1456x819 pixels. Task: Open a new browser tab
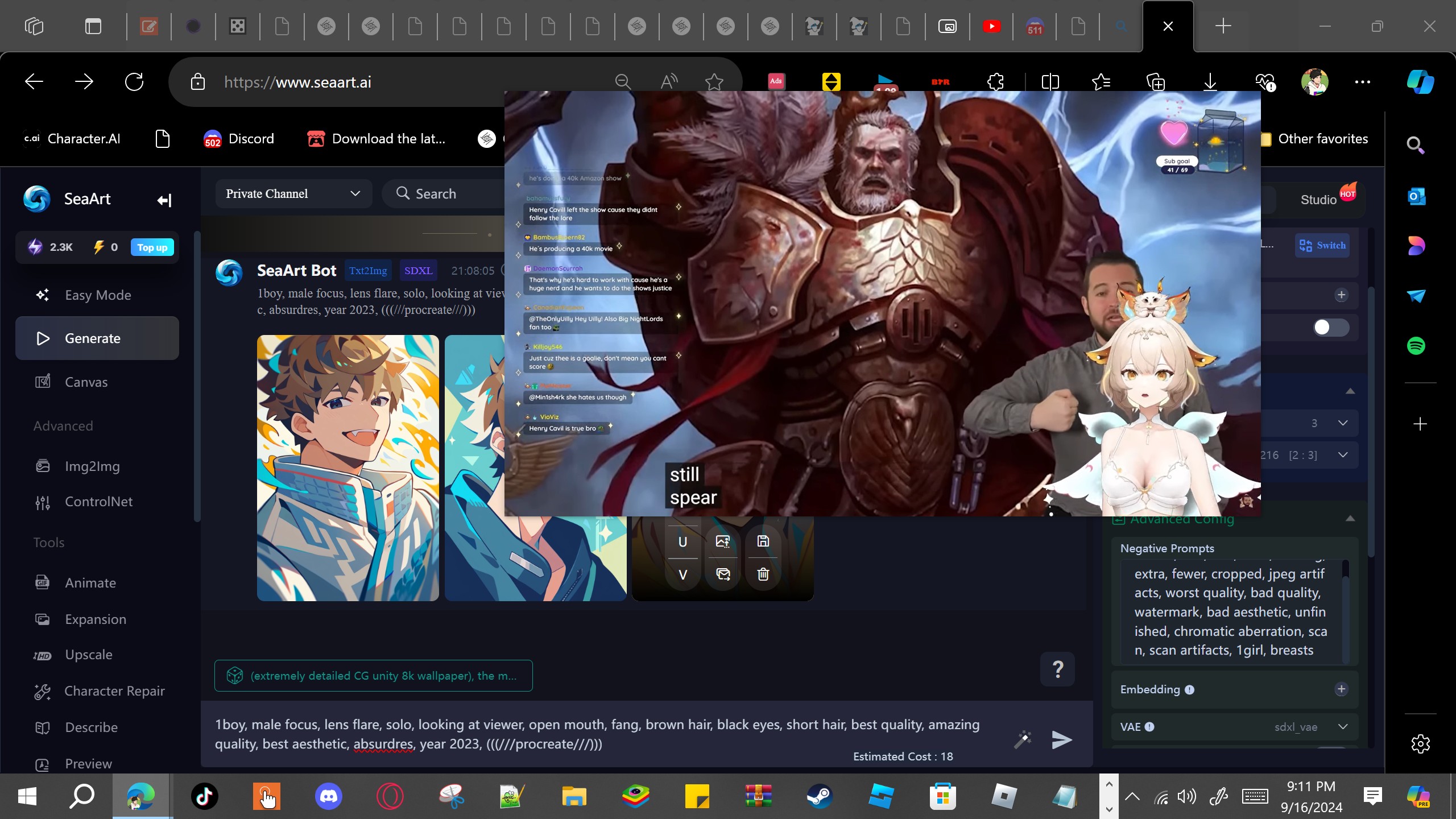coord(1223,26)
